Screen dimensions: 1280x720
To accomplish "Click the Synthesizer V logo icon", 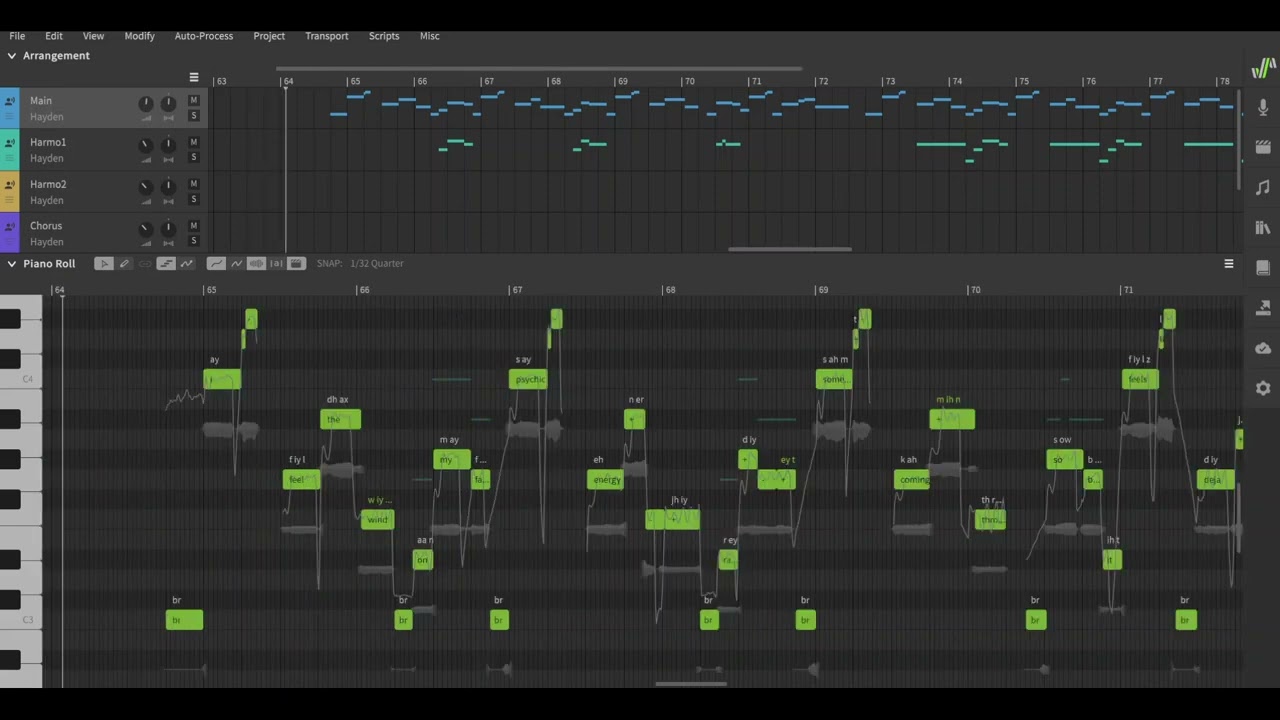I will (x=1263, y=68).
